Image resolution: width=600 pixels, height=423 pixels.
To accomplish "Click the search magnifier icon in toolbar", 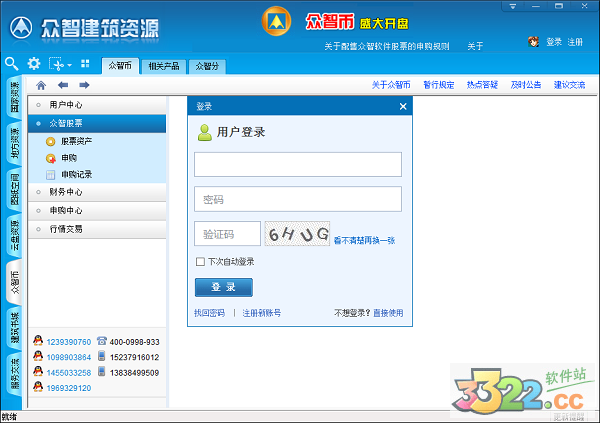I will (11, 64).
